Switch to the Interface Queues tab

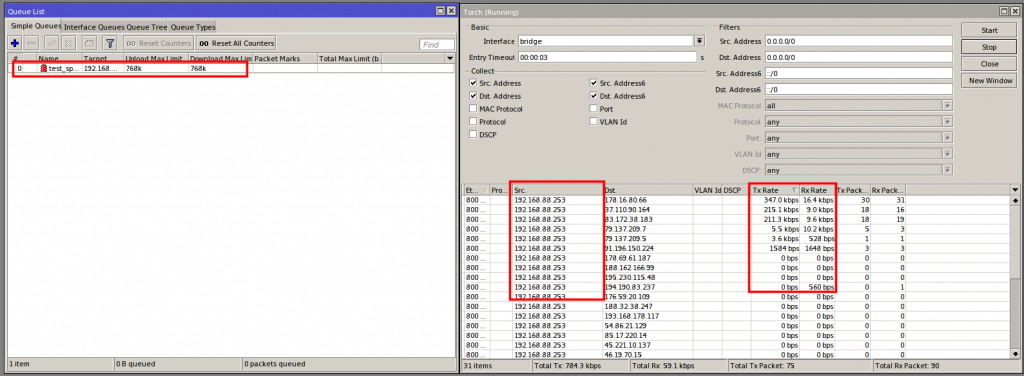tap(93, 27)
